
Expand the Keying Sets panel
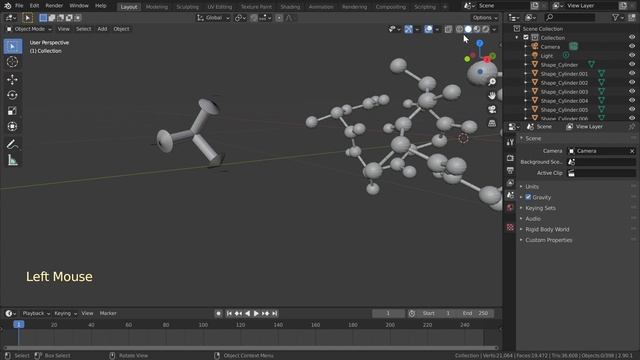tap(540, 208)
